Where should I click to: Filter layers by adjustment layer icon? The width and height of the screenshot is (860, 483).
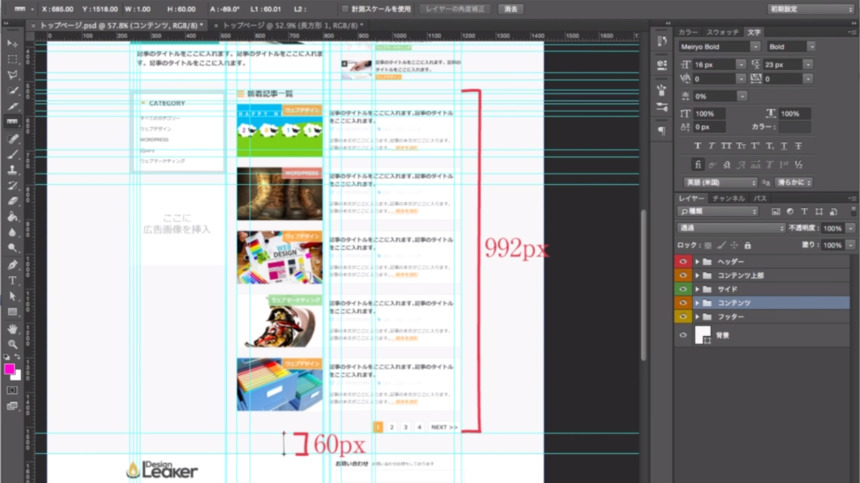[790, 212]
